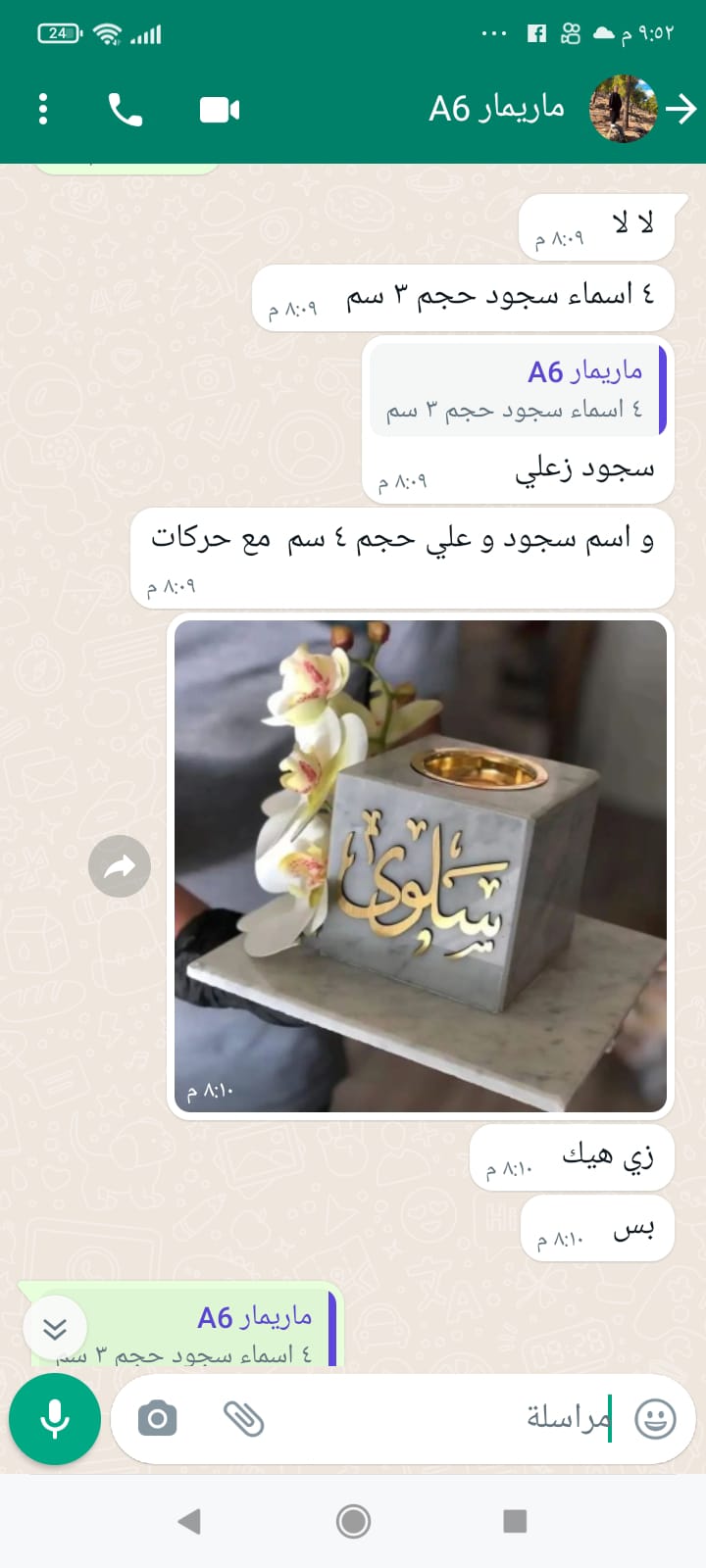Open the attachment paperclip menu
The width and height of the screenshot is (706, 1568).
[243, 1418]
